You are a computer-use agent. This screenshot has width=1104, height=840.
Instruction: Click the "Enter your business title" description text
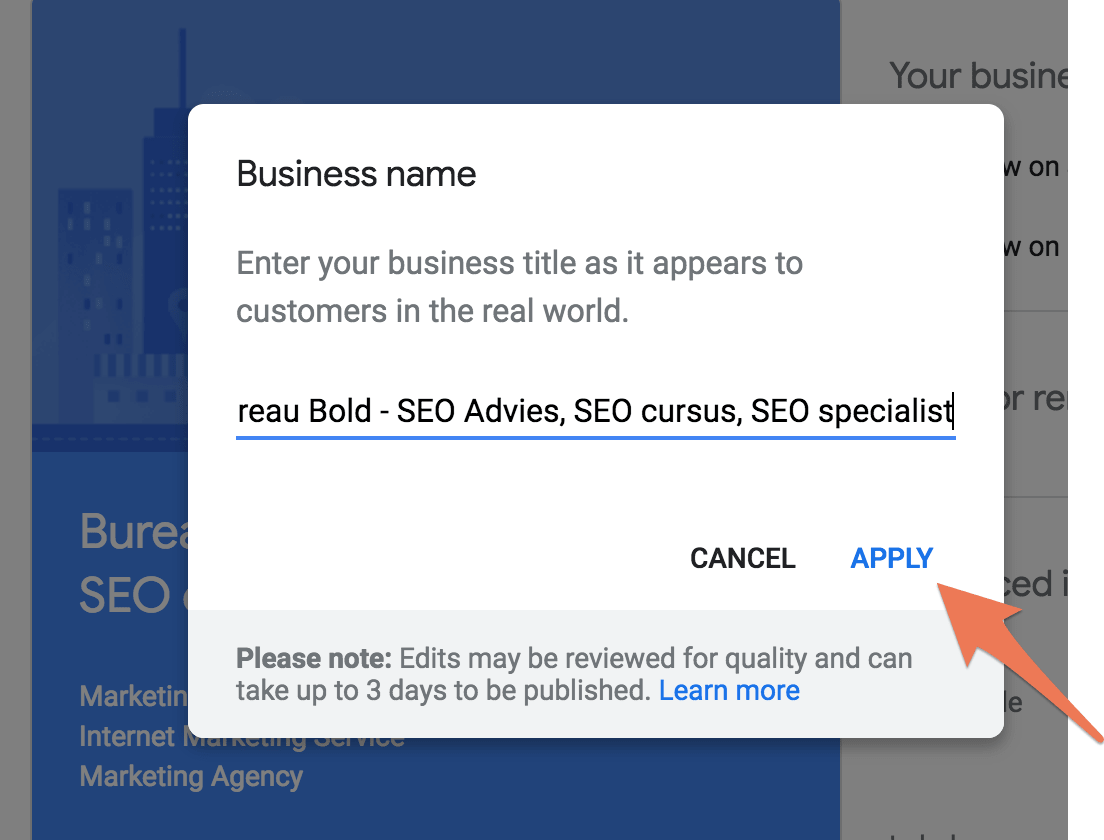tap(520, 287)
